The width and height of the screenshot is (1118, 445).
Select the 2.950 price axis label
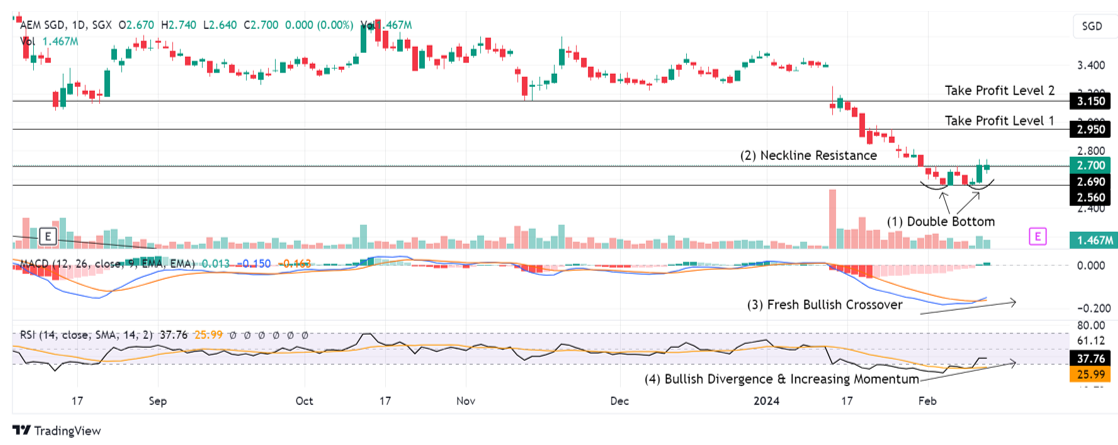1091,131
